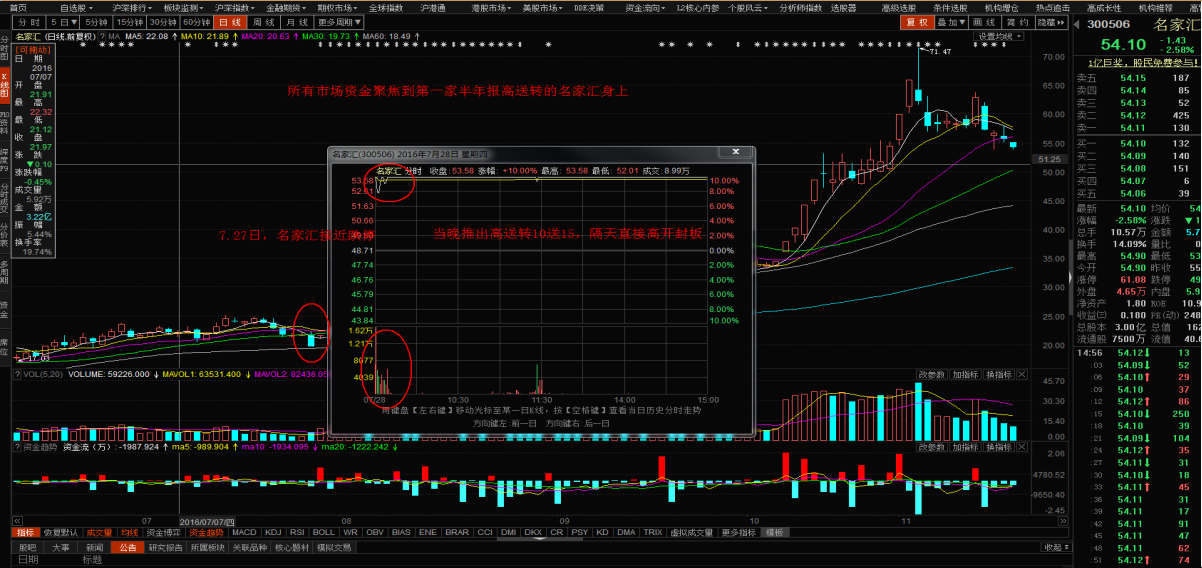Switch chart period to 15分钟

click(x=128, y=21)
